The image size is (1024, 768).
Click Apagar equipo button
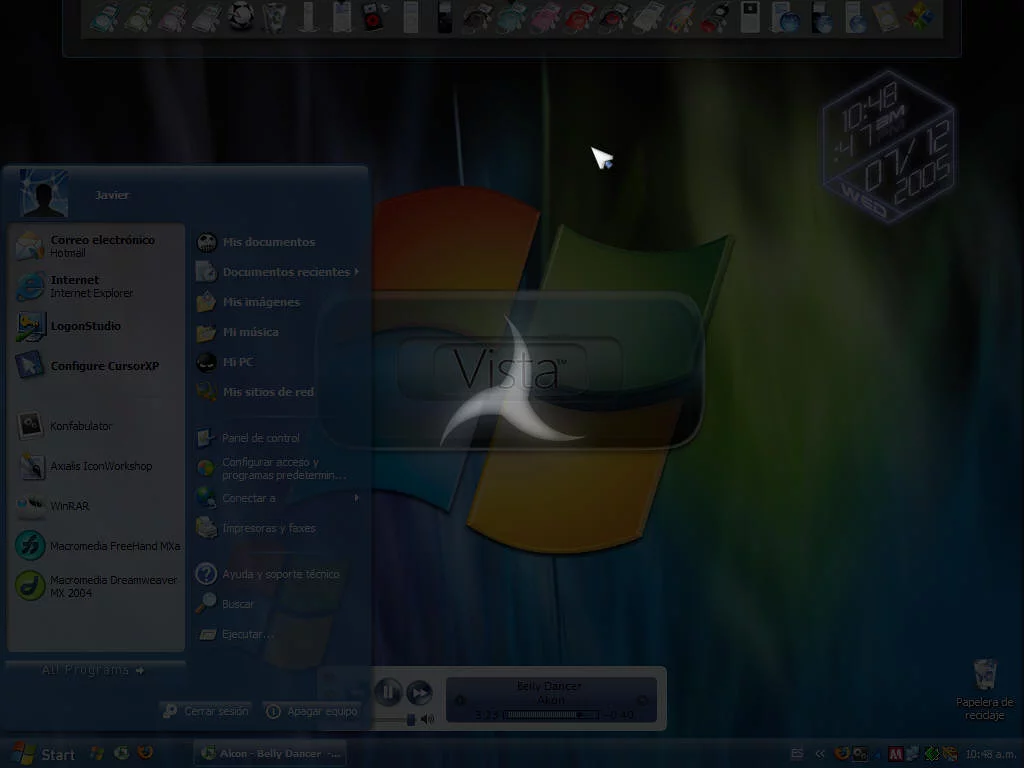click(311, 711)
